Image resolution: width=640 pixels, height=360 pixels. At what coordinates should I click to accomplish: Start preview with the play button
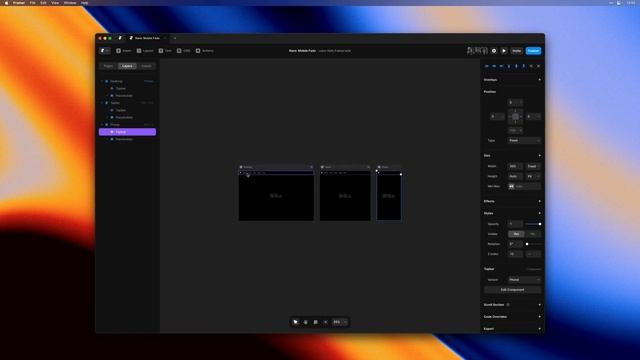(x=504, y=51)
